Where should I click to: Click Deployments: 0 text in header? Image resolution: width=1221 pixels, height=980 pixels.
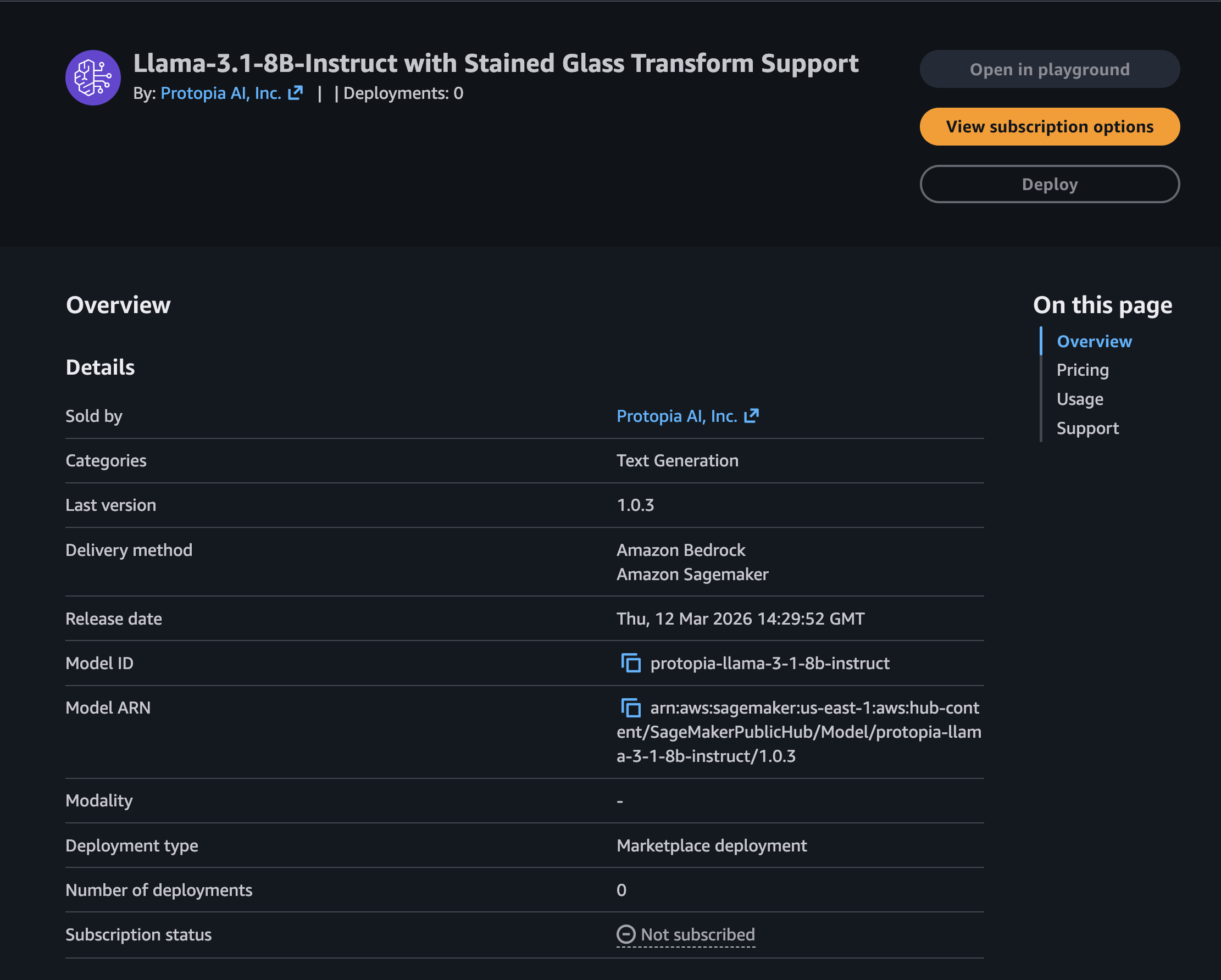tap(403, 93)
